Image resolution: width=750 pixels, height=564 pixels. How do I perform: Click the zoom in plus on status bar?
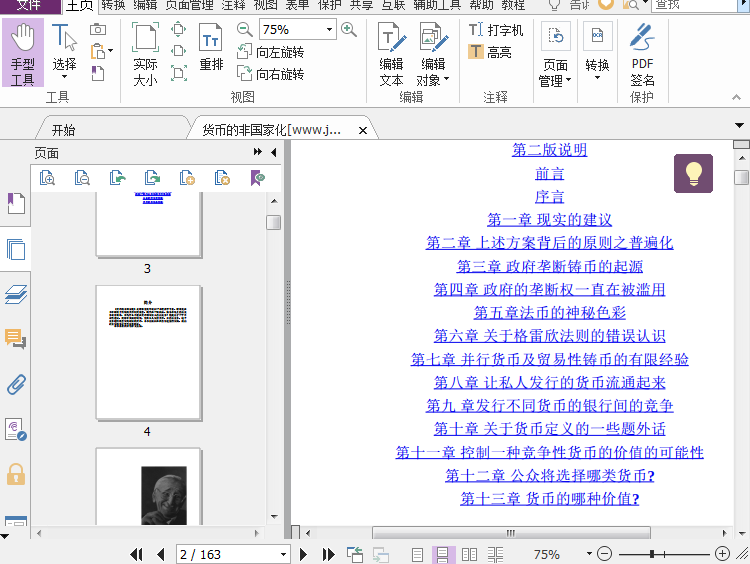coord(722,554)
